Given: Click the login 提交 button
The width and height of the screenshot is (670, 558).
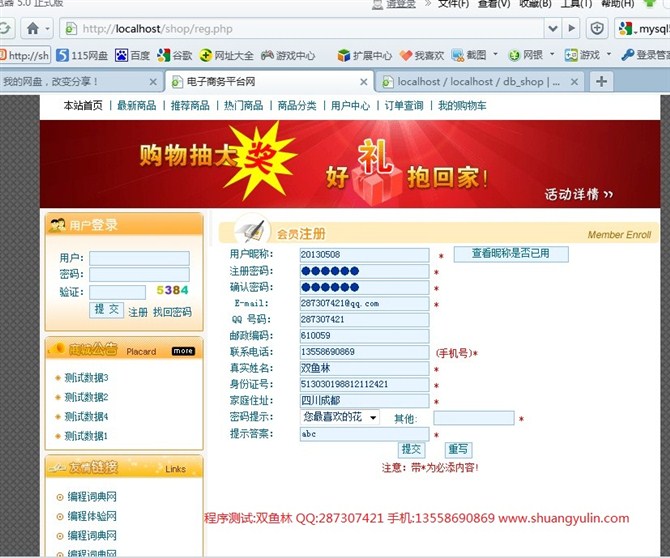Looking at the screenshot, I should pyautogui.click(x=106, y=310).
